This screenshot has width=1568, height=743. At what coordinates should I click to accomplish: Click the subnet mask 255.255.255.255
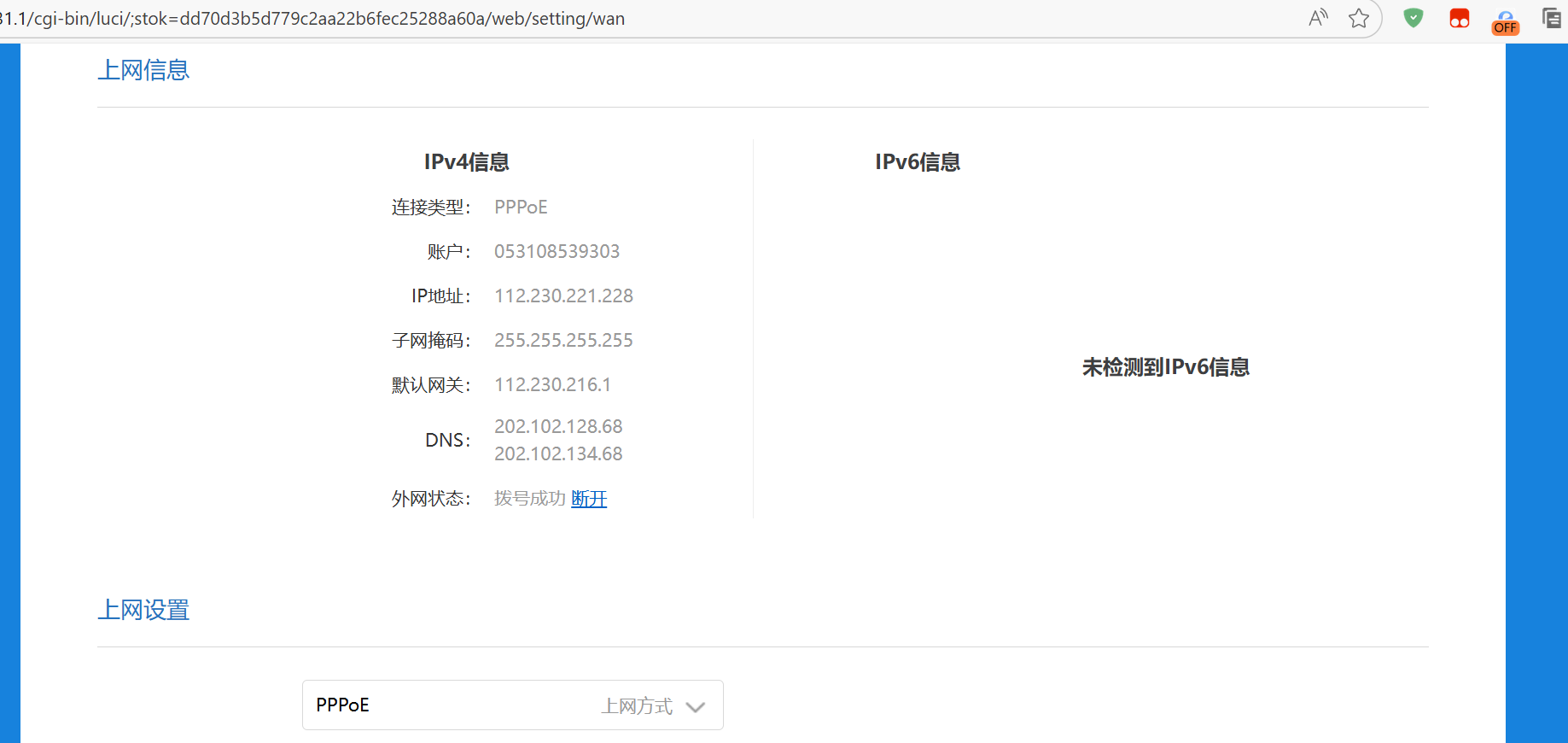click(564, 341)
